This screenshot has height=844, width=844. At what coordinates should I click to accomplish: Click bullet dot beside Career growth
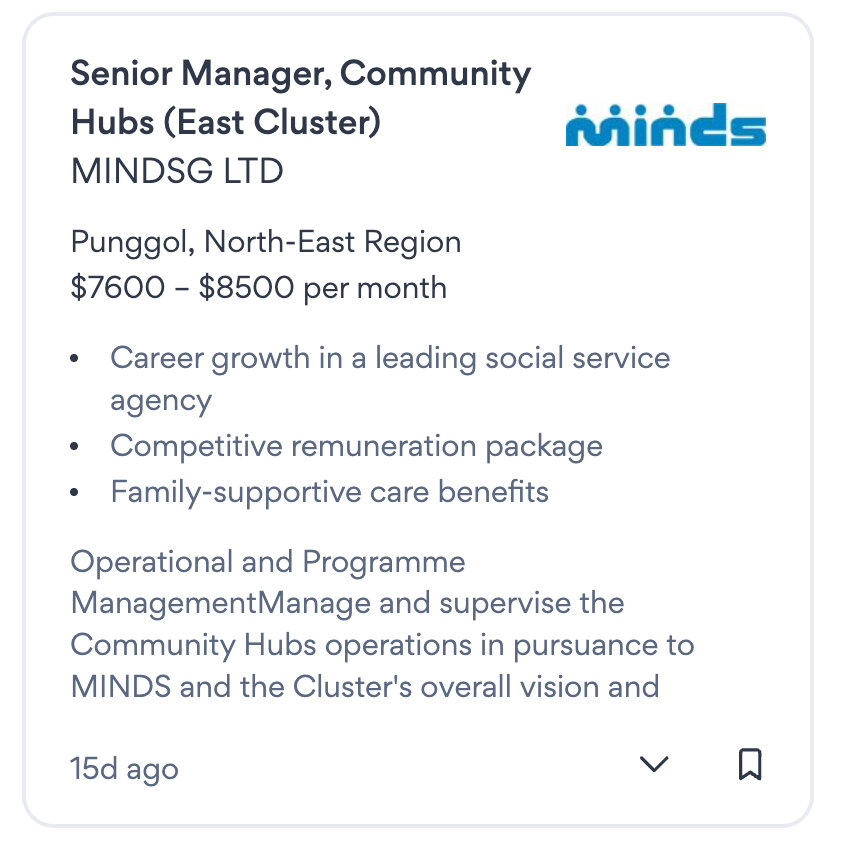pos(76,359)
